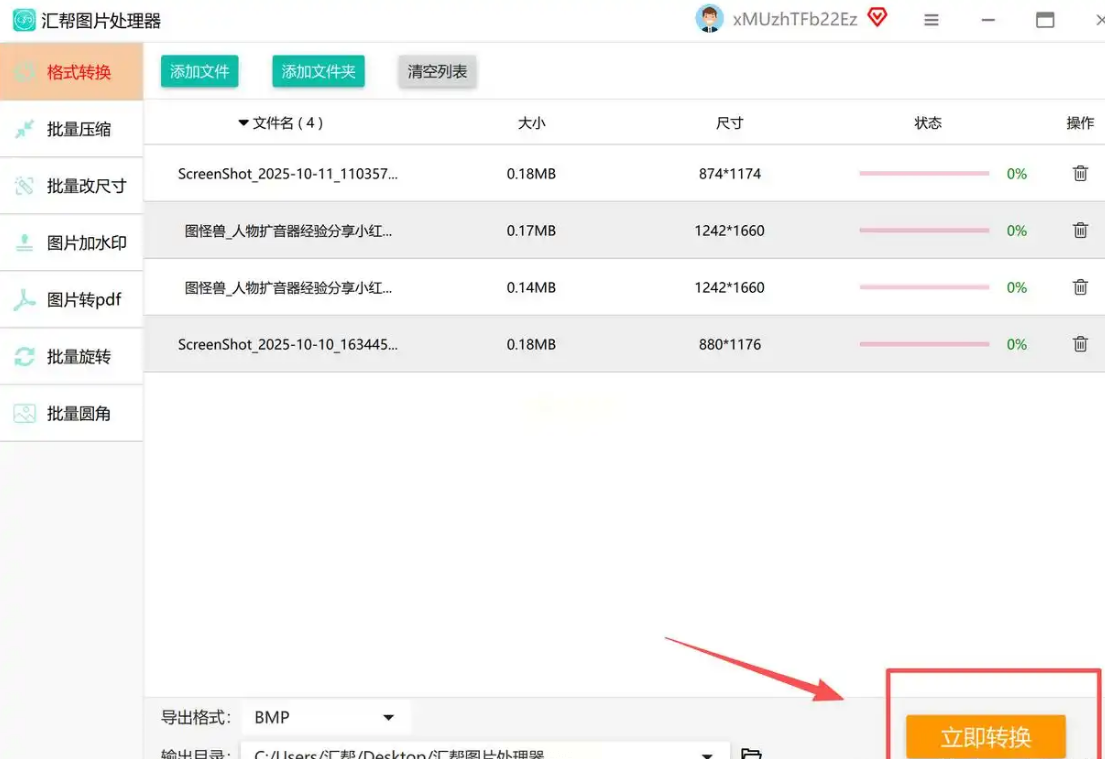
Task: Click the 批量旋转 rotate arrows icon
Action: point(25,357)
